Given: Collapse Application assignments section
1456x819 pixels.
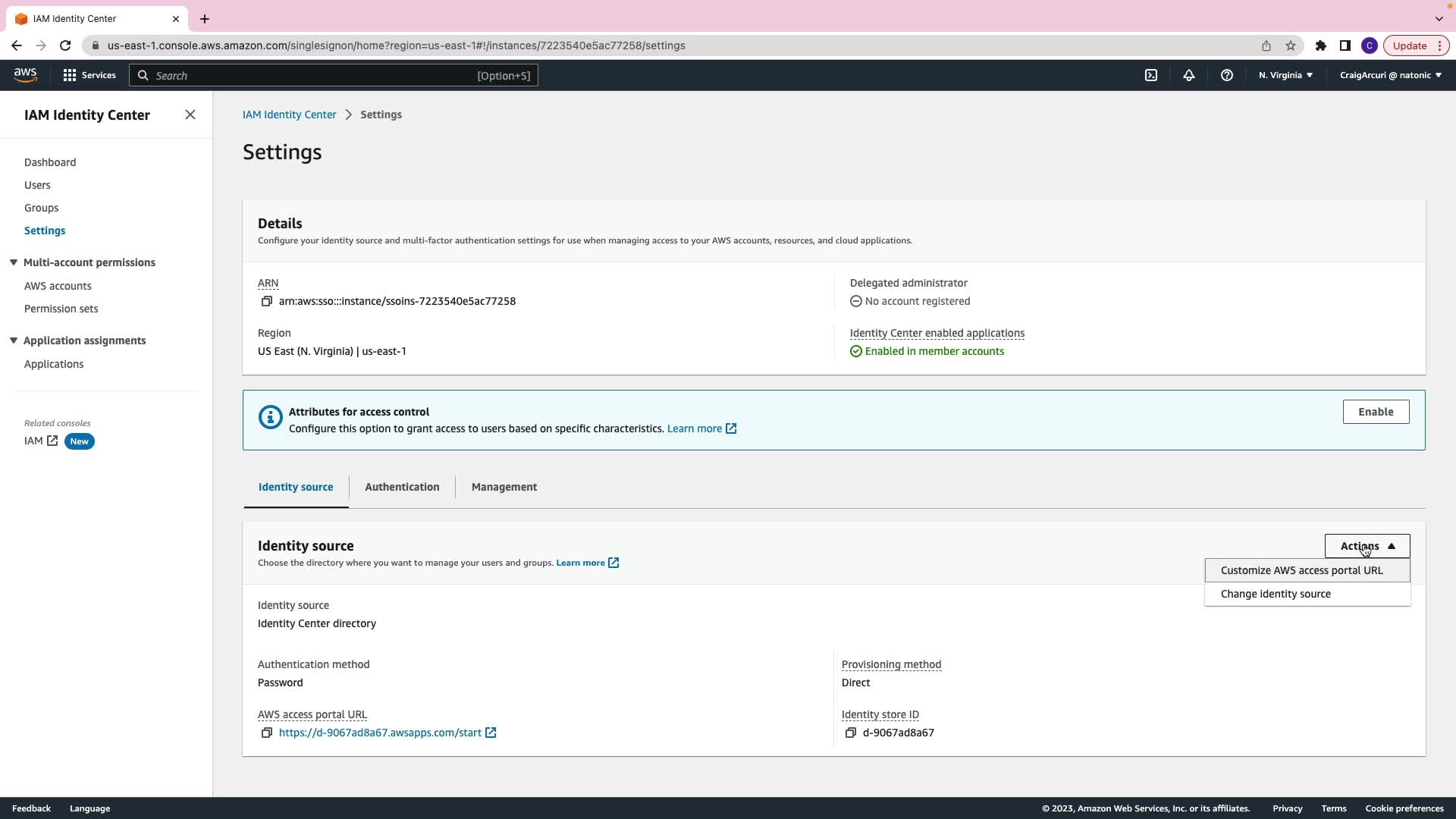Looking at the screenshot, I should pyautogui.click(x=14, y=340).
